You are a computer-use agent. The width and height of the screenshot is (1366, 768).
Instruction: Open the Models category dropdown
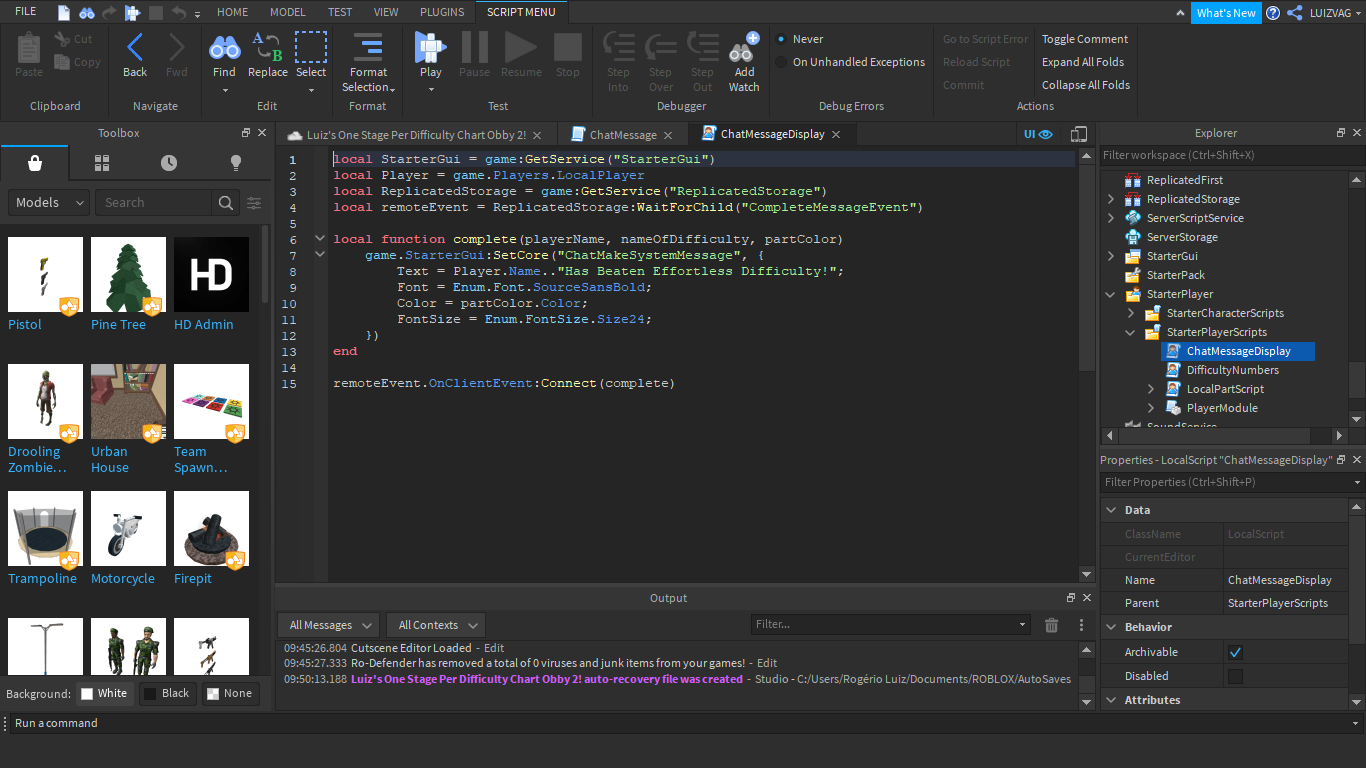click(x=49, y=202)
